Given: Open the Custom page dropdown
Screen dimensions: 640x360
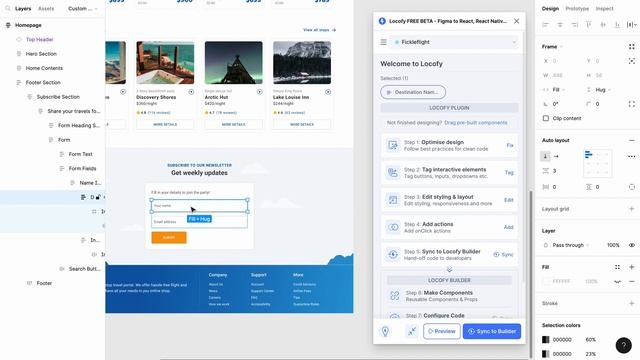Looking at the screenshot, I should 82,9.
